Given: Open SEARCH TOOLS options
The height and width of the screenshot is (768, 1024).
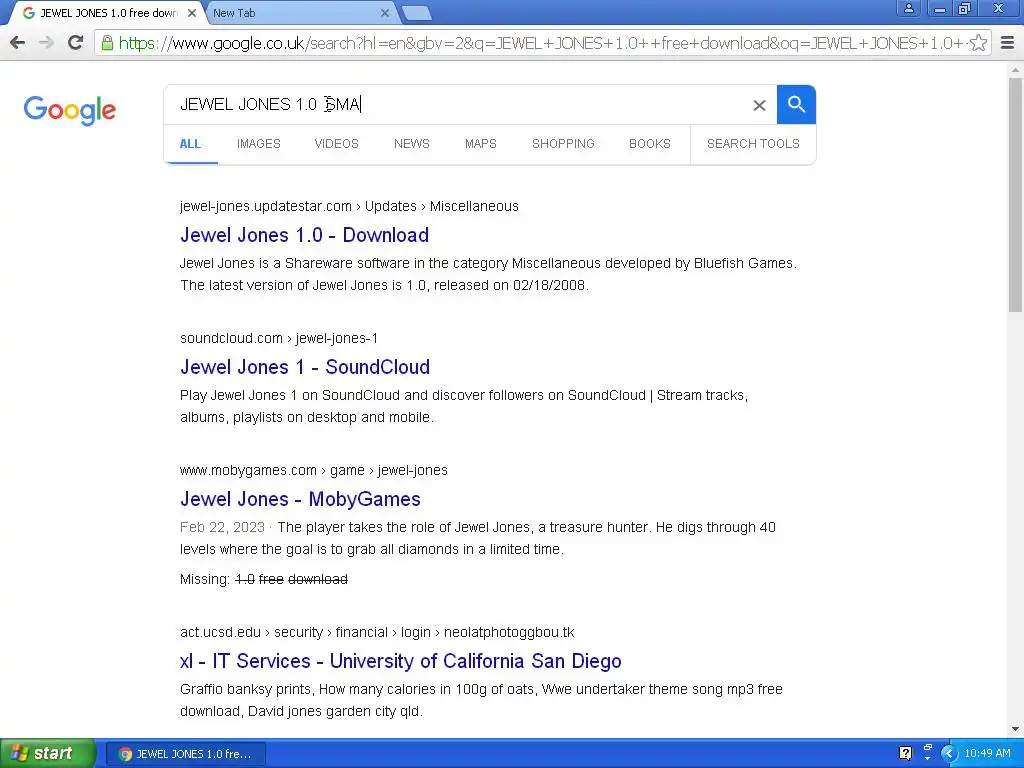Looking at the screenshot, I should [753, 144].
